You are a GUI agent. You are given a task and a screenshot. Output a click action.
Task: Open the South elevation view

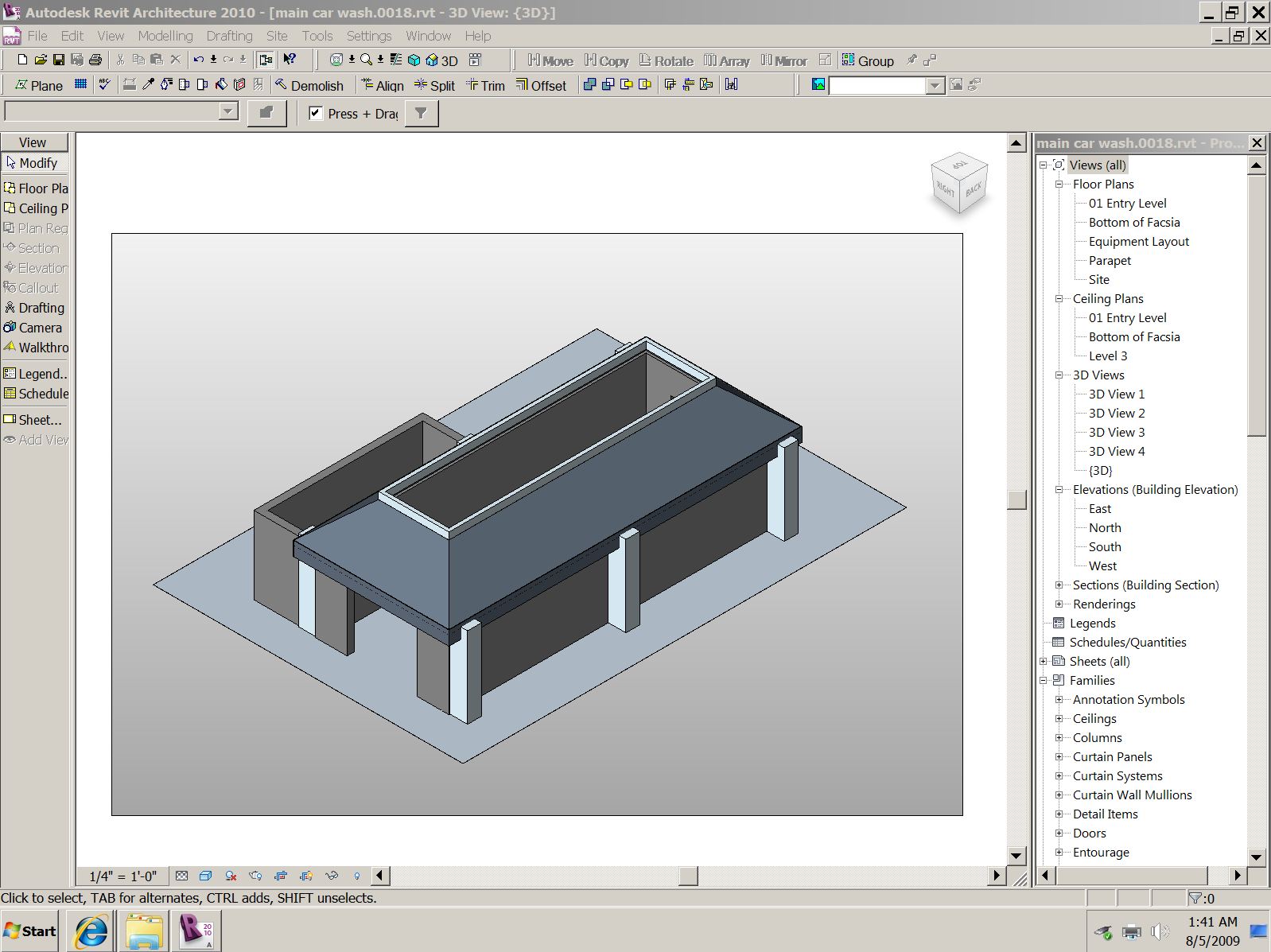tap(1104, 547)
